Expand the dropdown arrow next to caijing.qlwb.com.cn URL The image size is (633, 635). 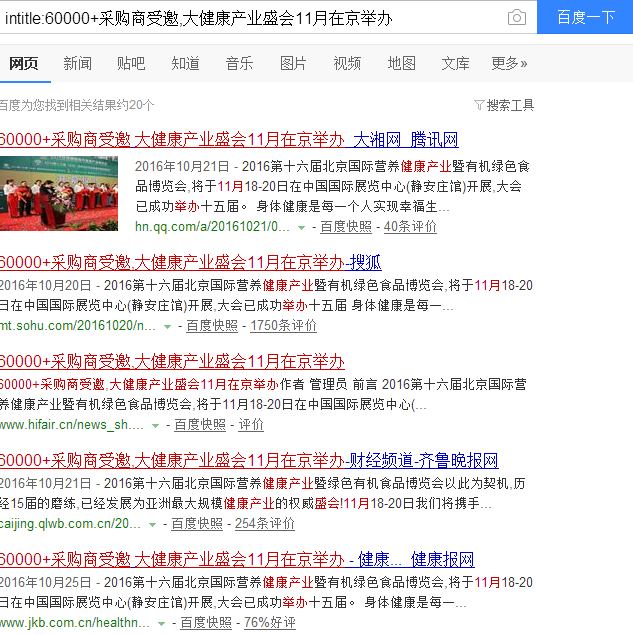coord(152,525)
